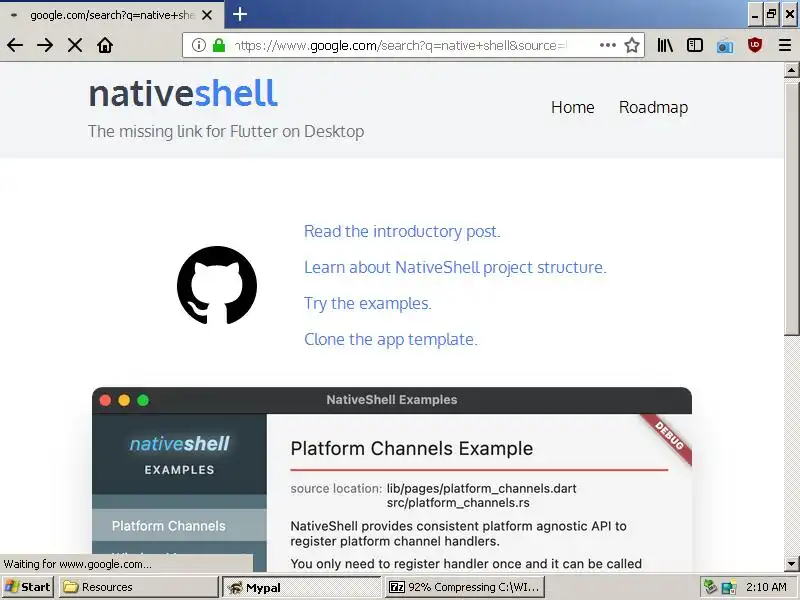800x600 pixels.
Task: Switch to Resources folder taskbar item
Action: tap(138, 587)
